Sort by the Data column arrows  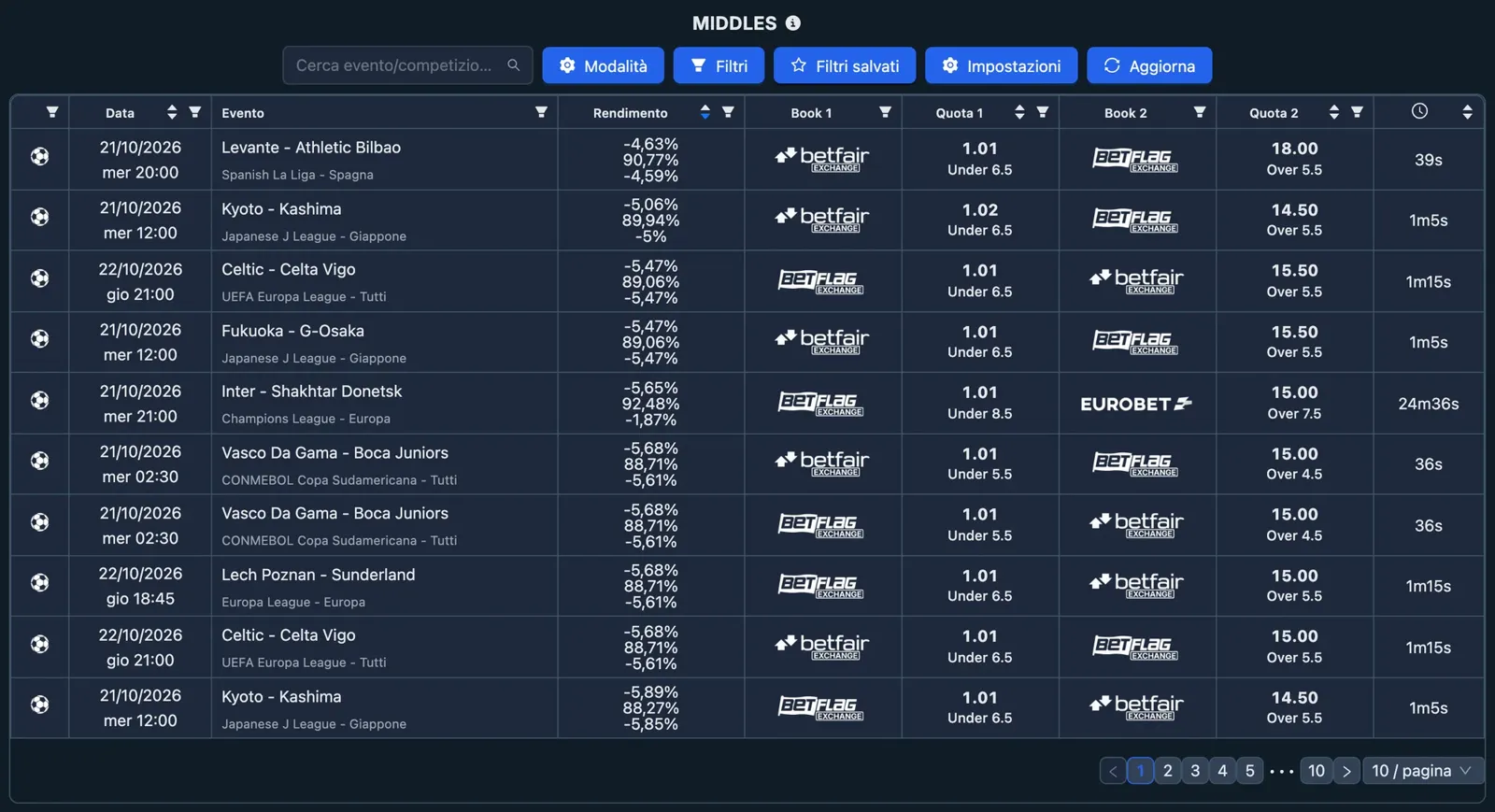click(x=172, y=112)
